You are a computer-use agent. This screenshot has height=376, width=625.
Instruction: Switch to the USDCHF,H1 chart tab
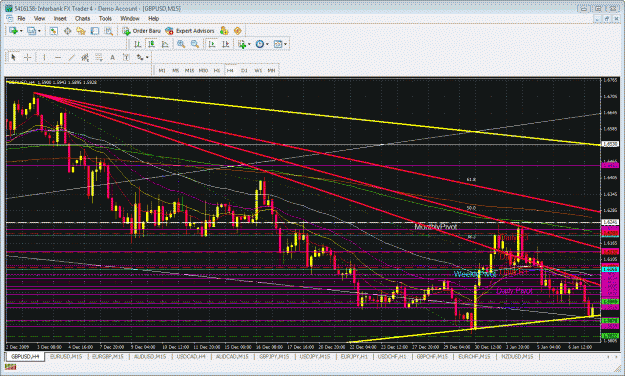coord(392,356)
